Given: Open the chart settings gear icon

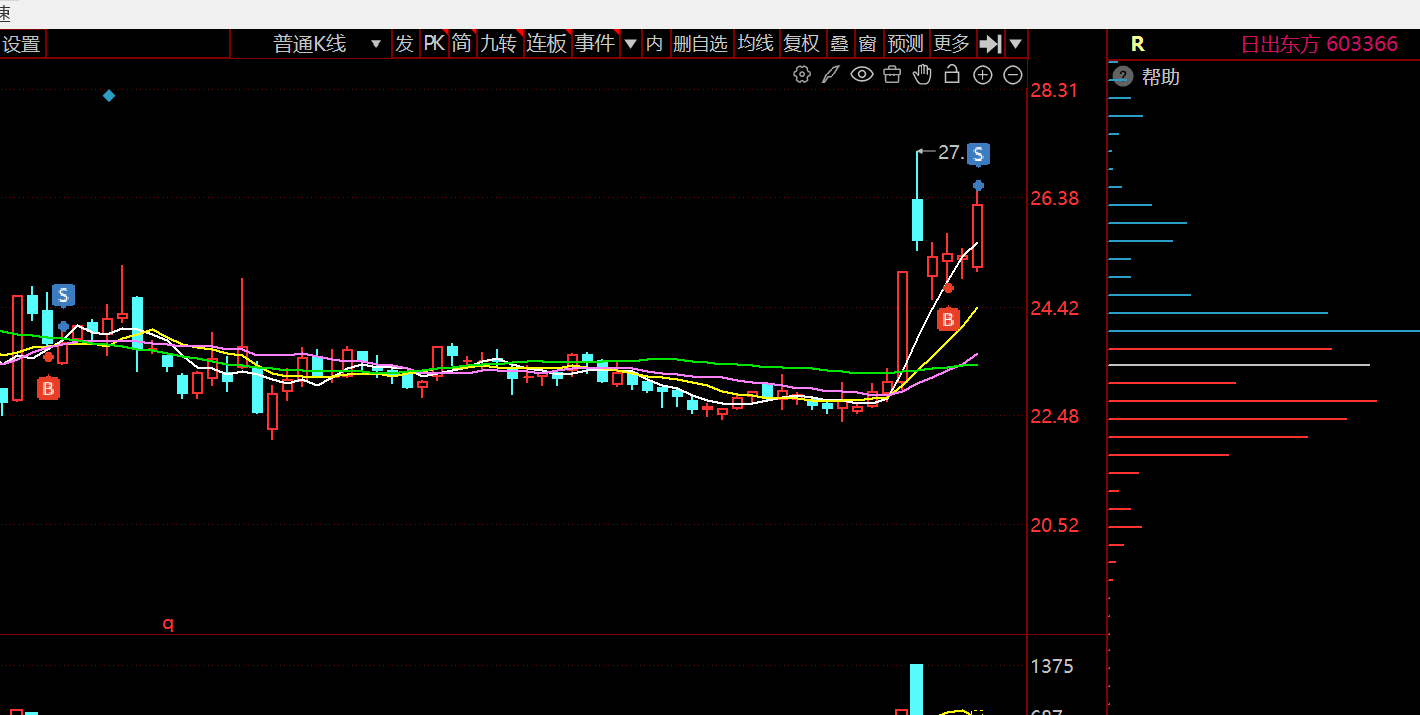Looking at the screenshot, I should (x=801, y=74).
